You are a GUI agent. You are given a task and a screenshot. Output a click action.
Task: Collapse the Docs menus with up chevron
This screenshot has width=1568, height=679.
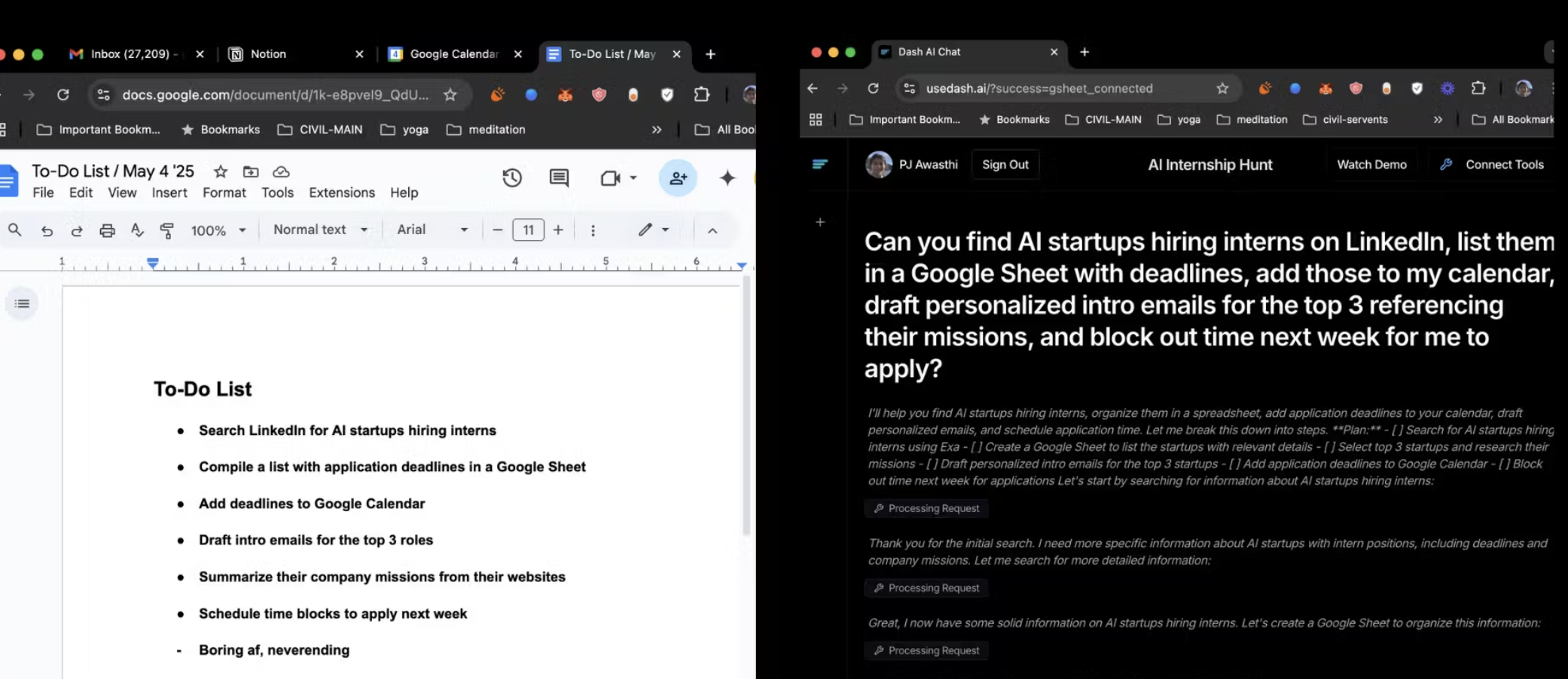(712, 230)
